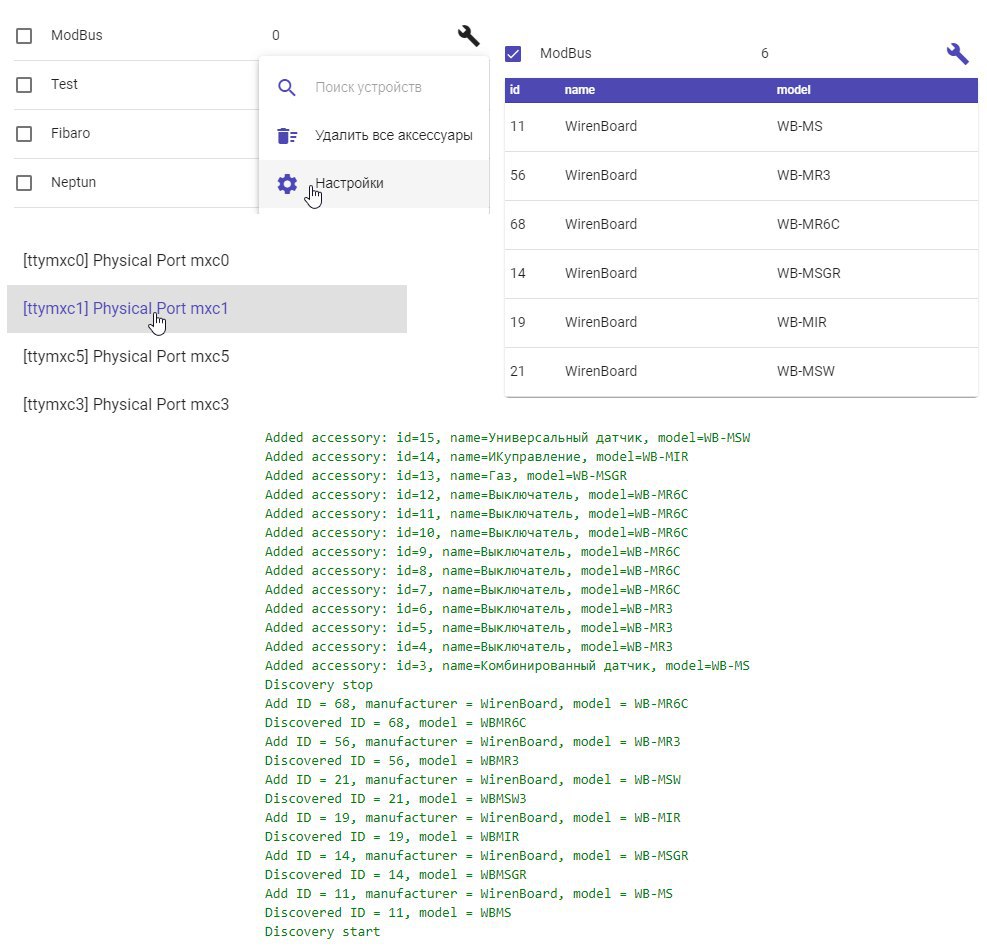This screenshot has width=987, height=951.
Task: Click the WB-MS model cell
Action: [x=799, y=127]
